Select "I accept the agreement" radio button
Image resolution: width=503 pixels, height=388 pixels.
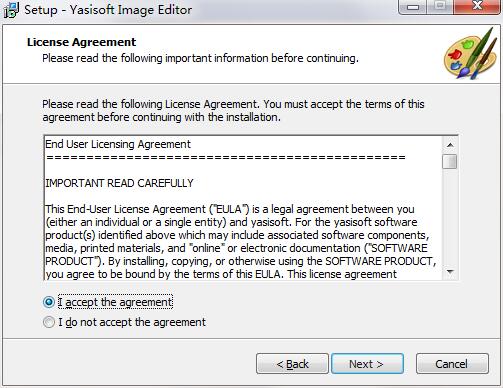[x=49, y=302]
